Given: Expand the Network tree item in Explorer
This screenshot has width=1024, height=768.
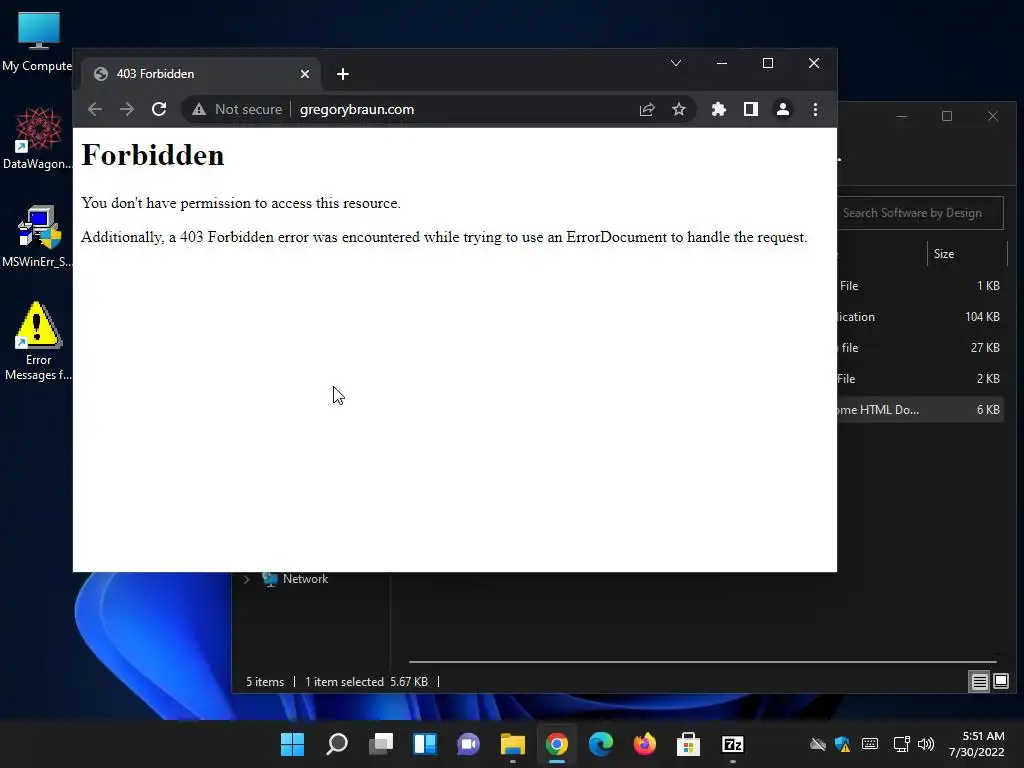Looking at the screenshot, I should [247, 579].
